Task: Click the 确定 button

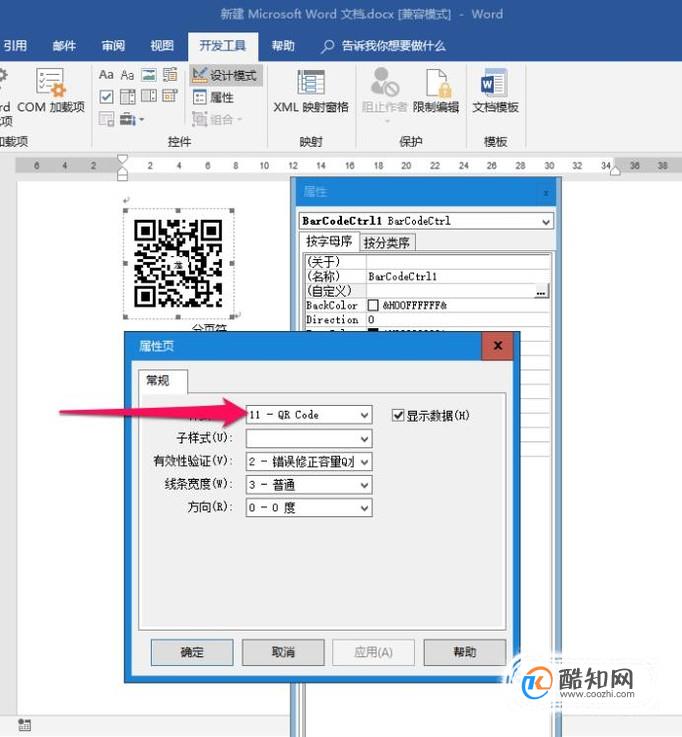Action: 192,652
